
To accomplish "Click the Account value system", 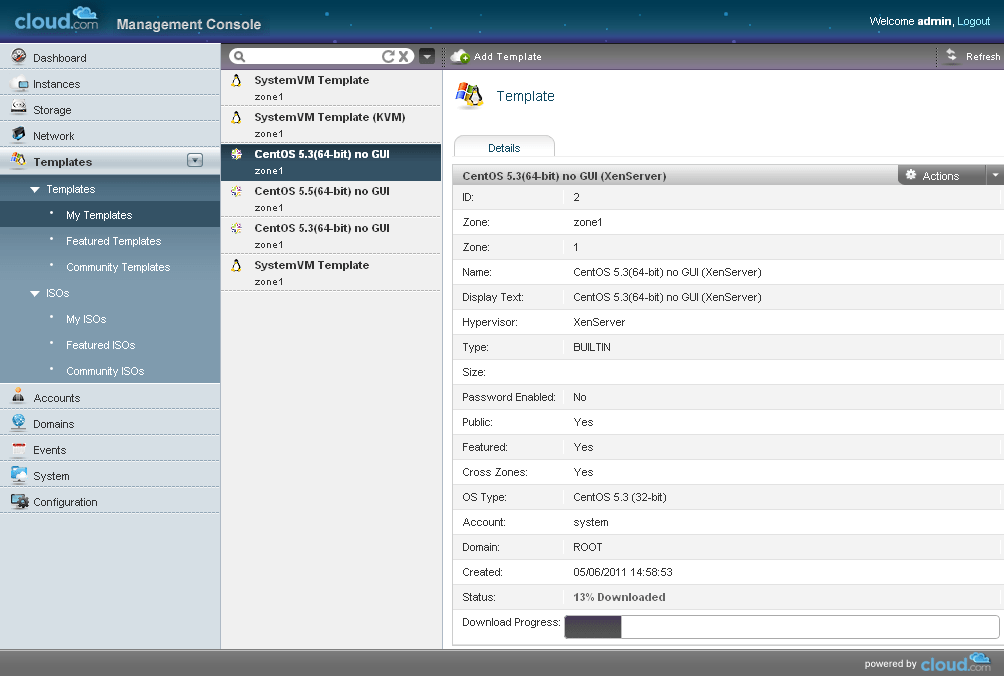I will pos(591,522).
